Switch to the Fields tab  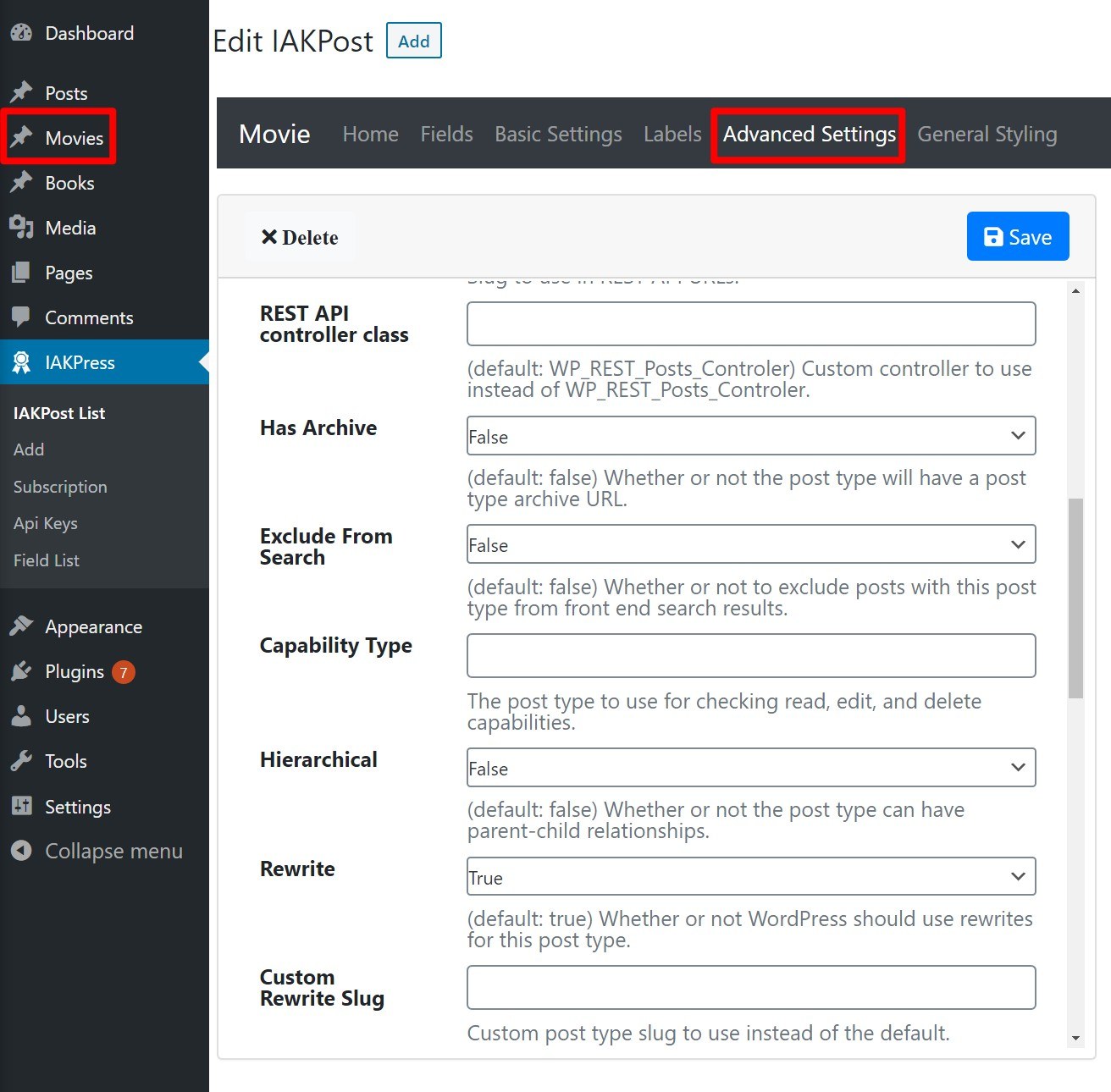446,134
